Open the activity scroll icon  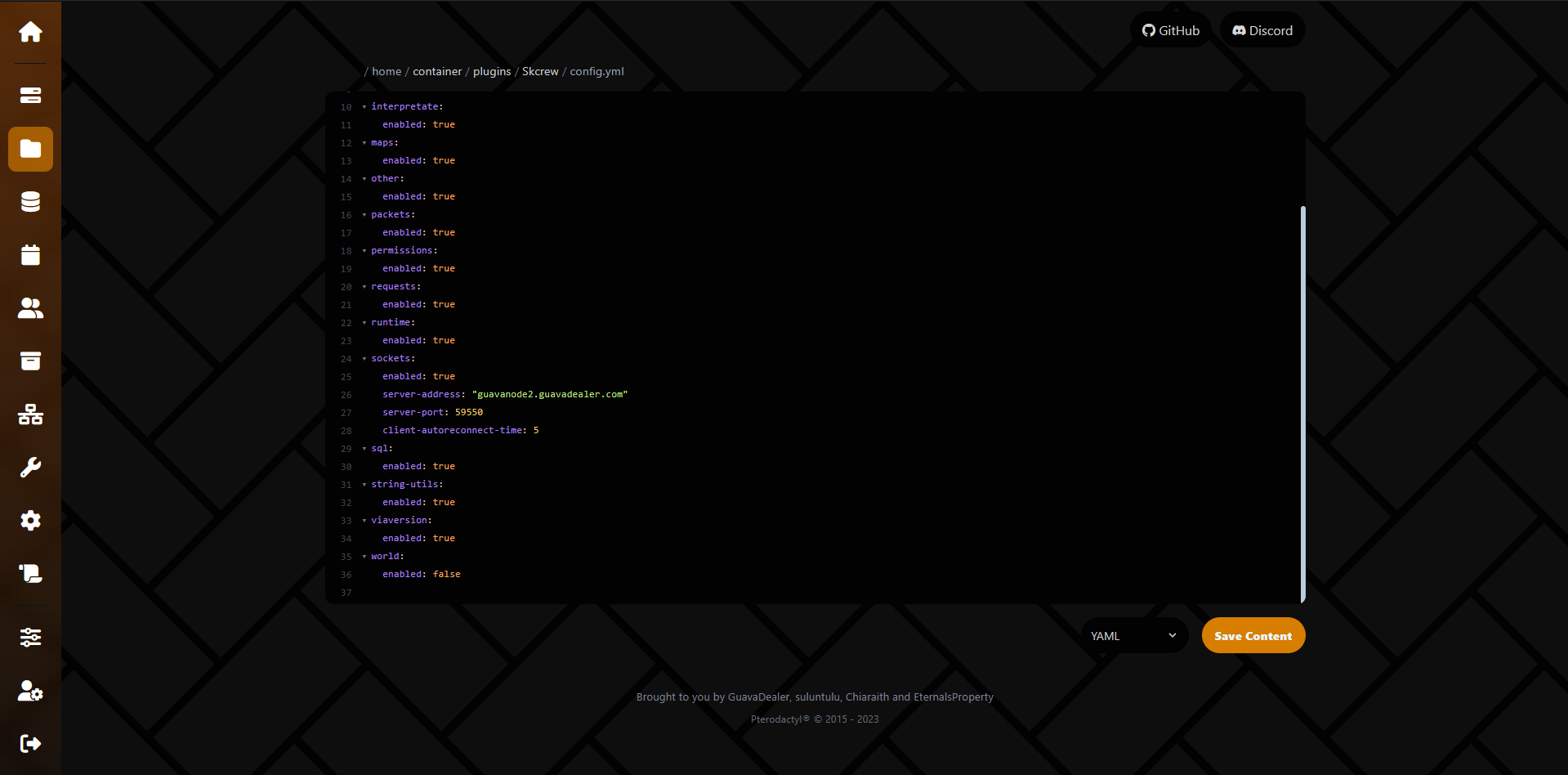click(x=30, y=574)
